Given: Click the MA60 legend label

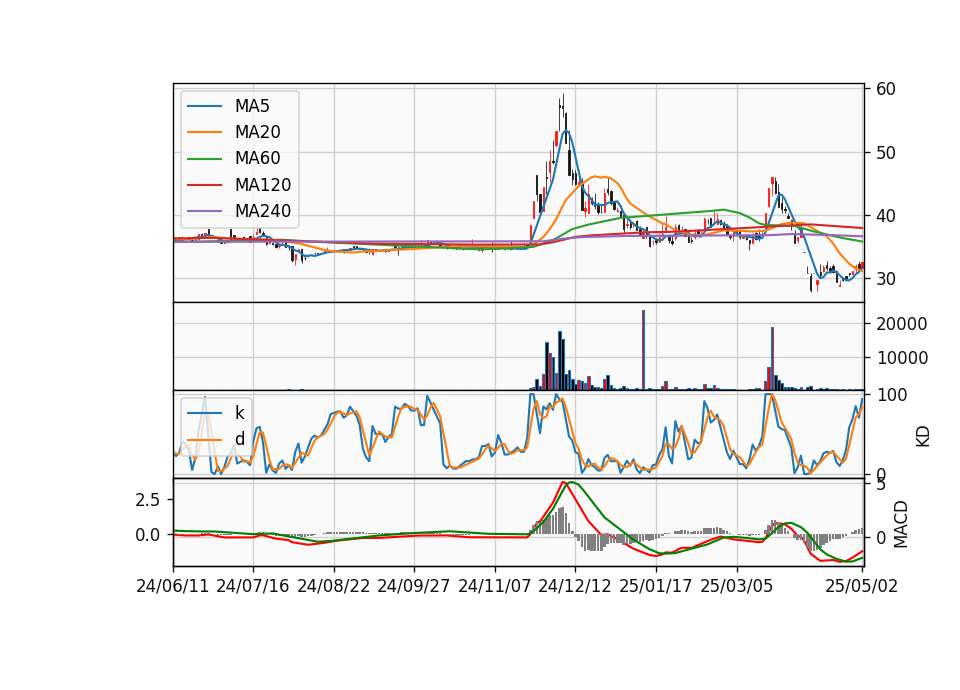Looking at the screenshot, I should 257,159.
